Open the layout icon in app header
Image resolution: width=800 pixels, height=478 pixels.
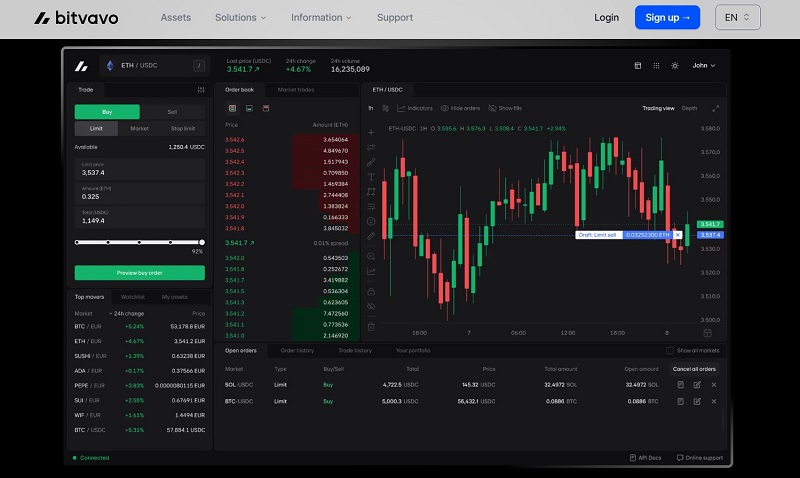(638, 65)
